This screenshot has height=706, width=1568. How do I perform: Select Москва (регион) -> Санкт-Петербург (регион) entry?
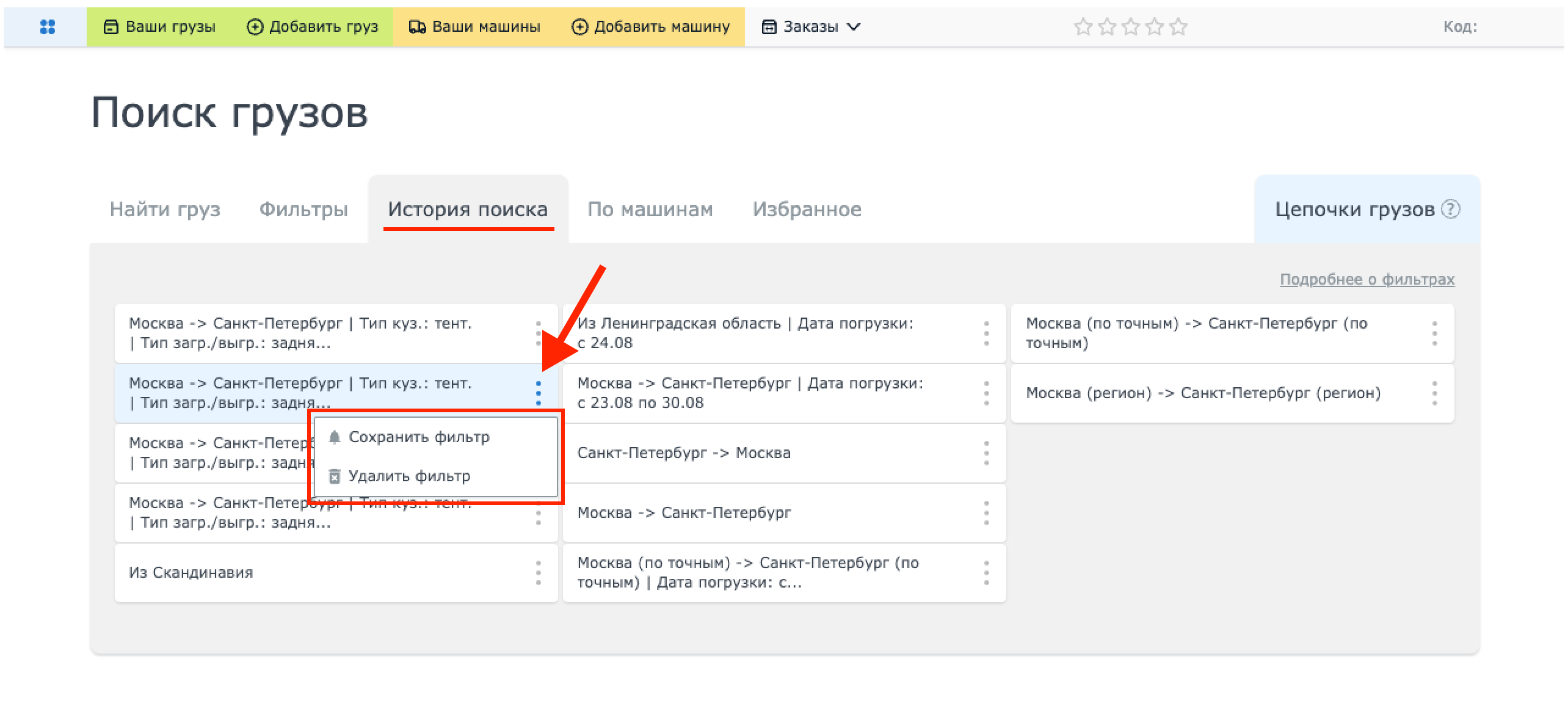click(x=1232, y=393)
